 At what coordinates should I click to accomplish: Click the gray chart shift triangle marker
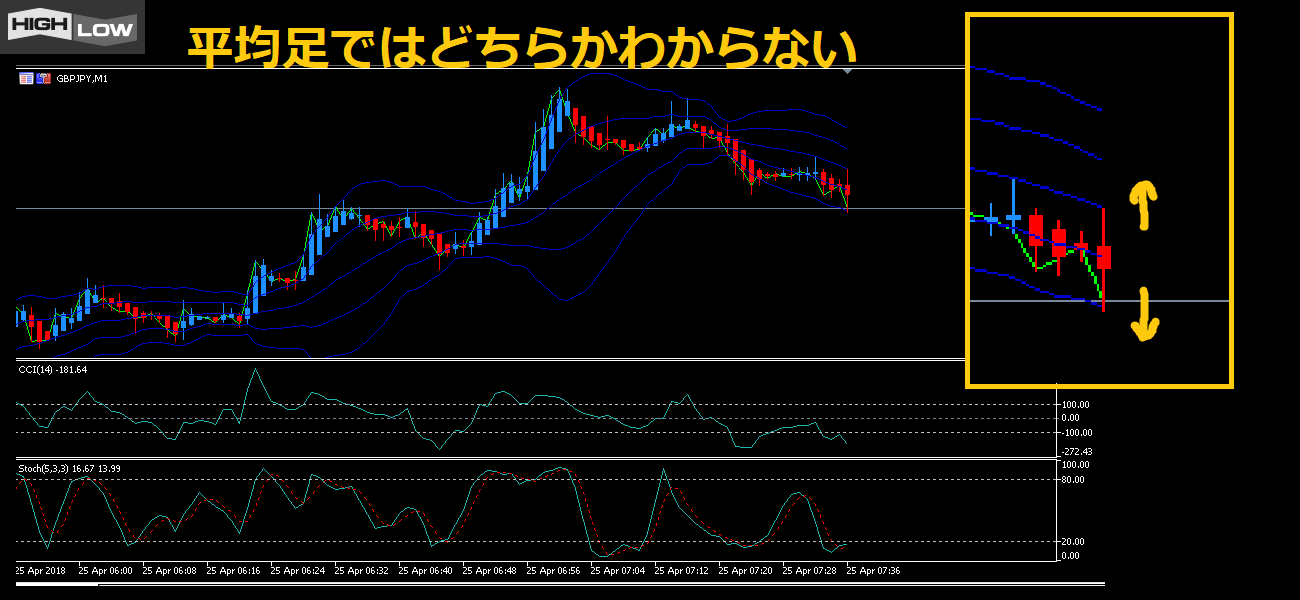pos(848,71)
